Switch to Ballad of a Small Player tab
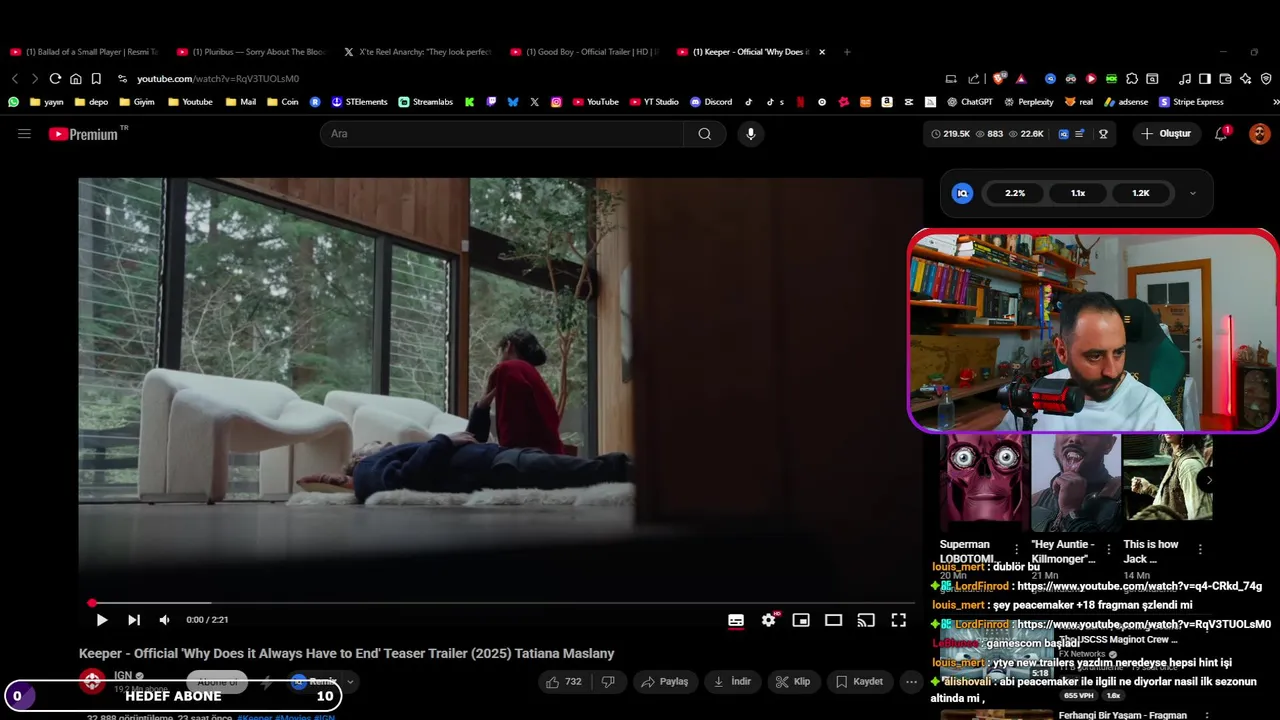1280x720 pixels. point(84,52)
